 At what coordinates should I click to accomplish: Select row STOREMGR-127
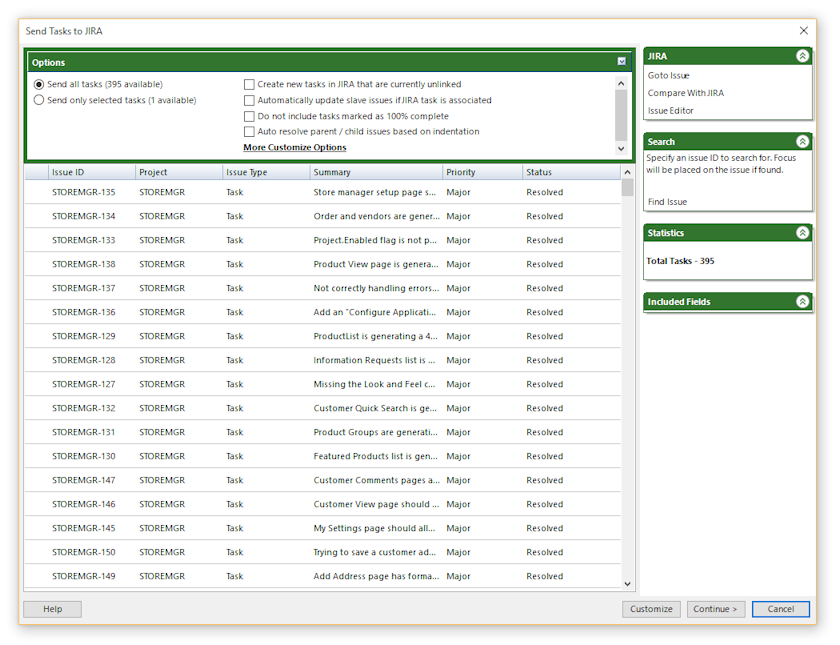click(x=322, y=384)
